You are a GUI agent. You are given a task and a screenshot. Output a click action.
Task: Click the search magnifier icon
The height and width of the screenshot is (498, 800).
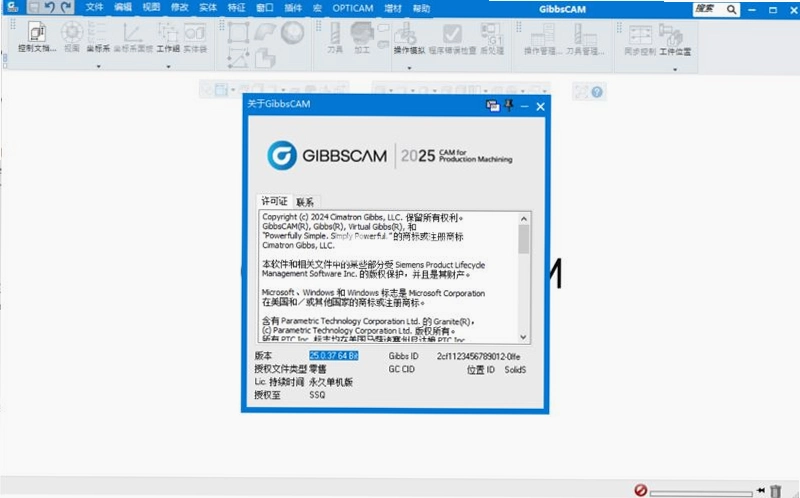pos(731,9)
